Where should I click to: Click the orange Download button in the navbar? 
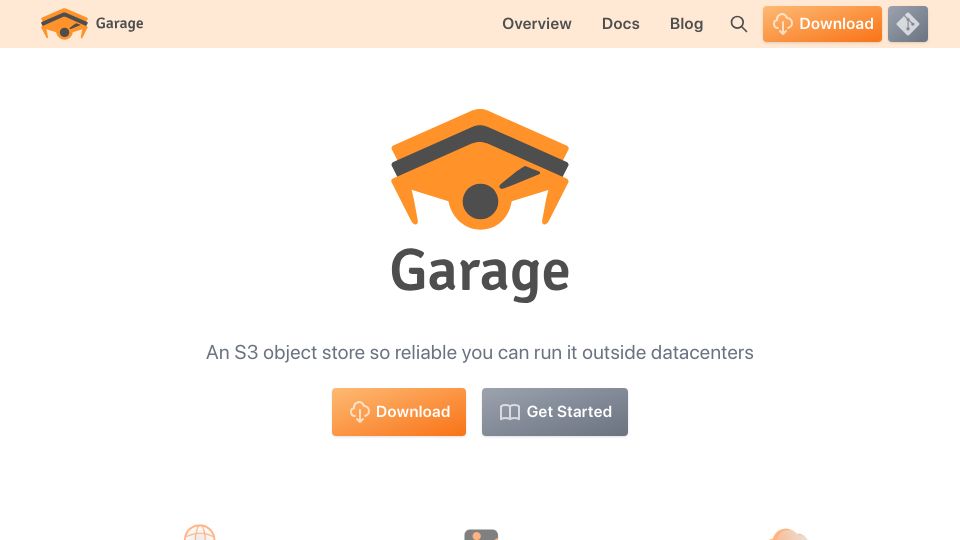click(x=822, y=24)
